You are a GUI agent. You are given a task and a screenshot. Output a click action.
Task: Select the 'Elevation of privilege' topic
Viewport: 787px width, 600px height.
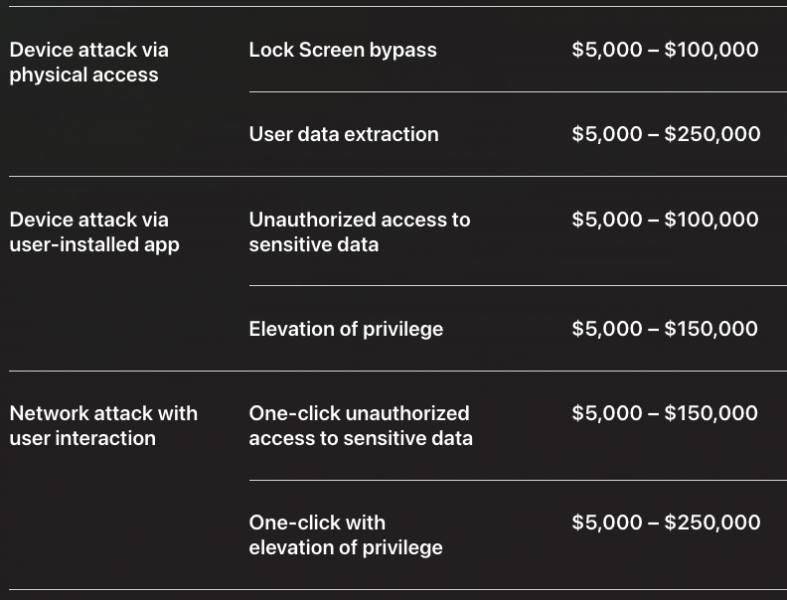pyautogui.click(x=345, y=329)
